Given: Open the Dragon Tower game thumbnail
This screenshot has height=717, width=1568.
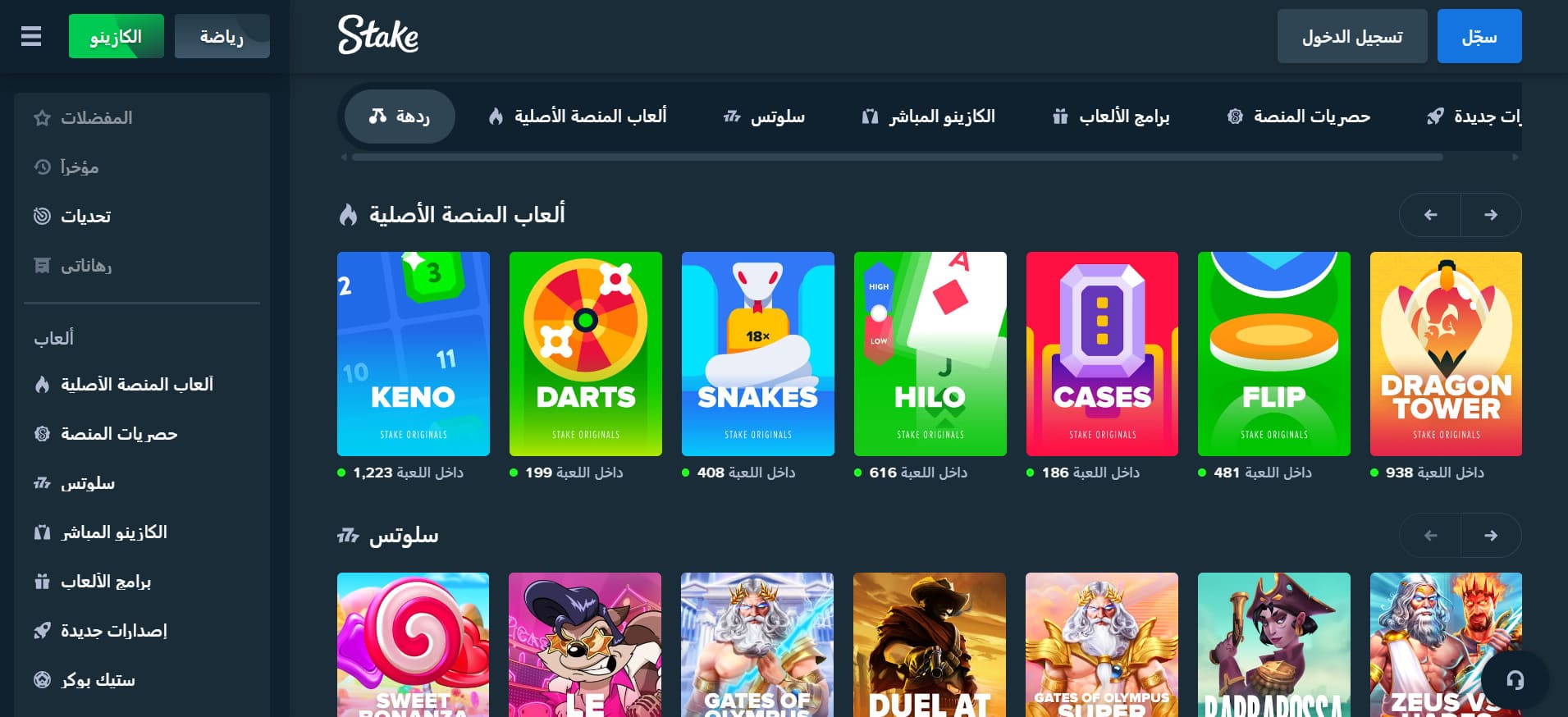Looking at the screenshot, I should click(1446, 354).
